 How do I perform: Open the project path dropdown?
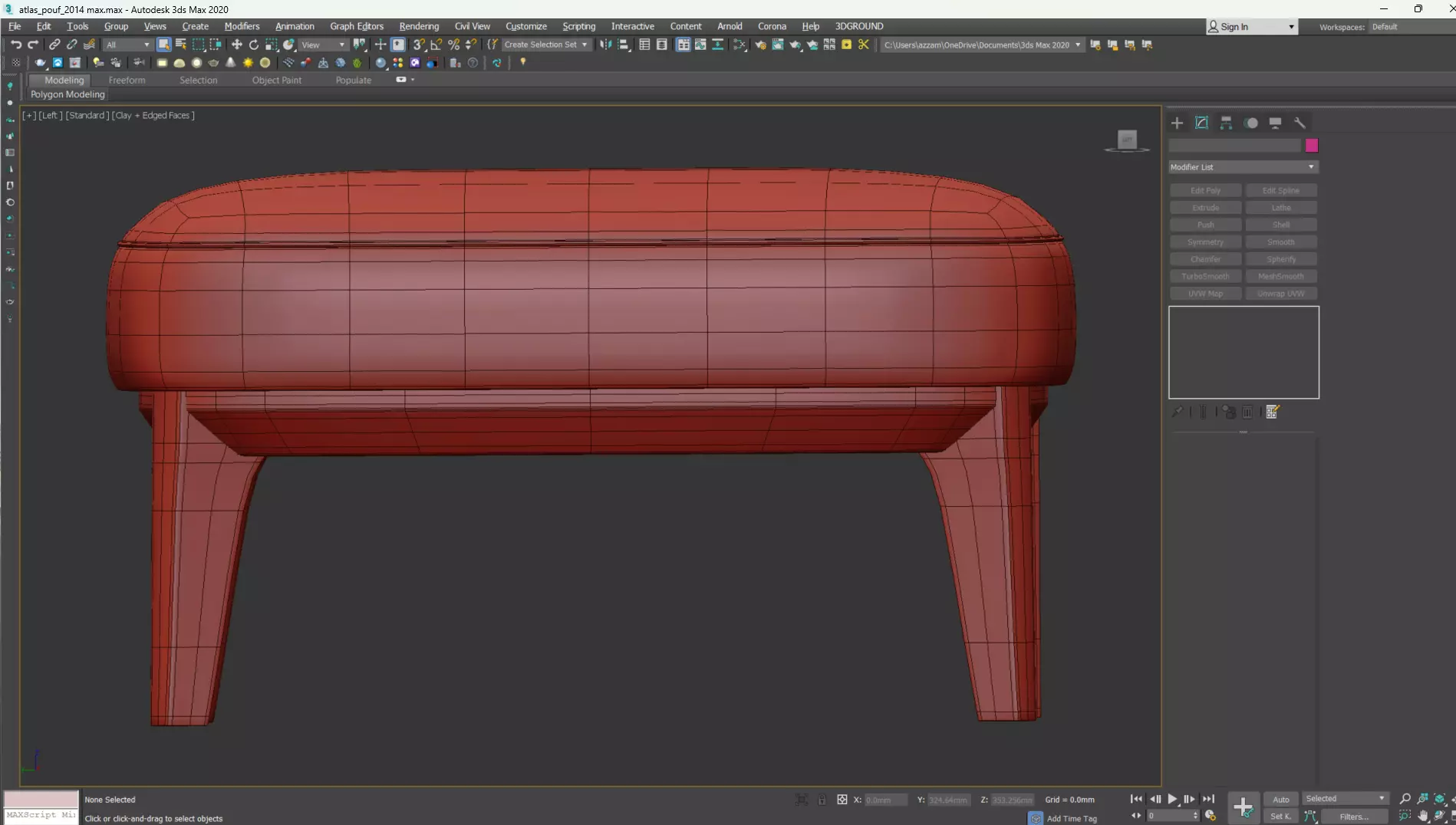coord(982,44)
